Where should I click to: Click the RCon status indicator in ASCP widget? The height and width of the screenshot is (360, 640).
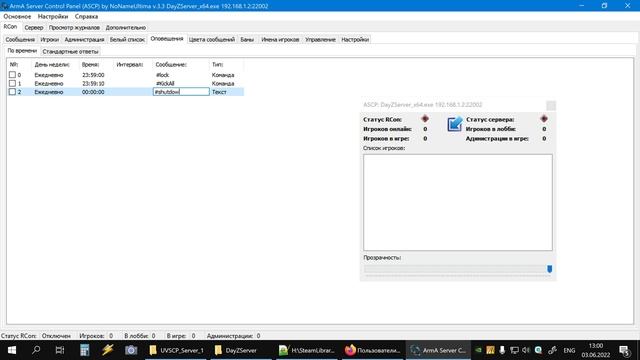point(425,119)
